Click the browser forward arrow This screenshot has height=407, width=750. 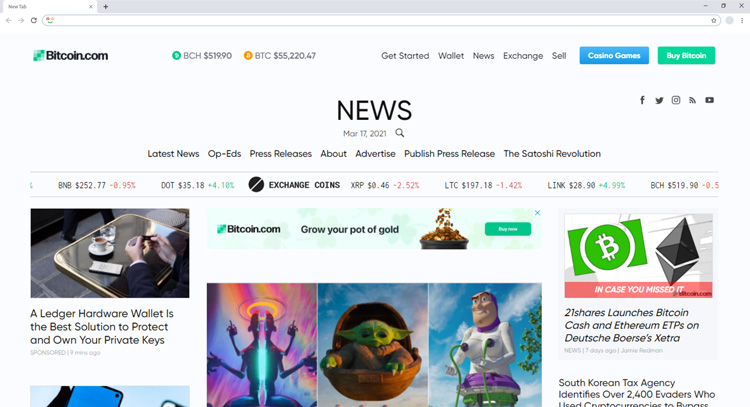pos(21,20)
